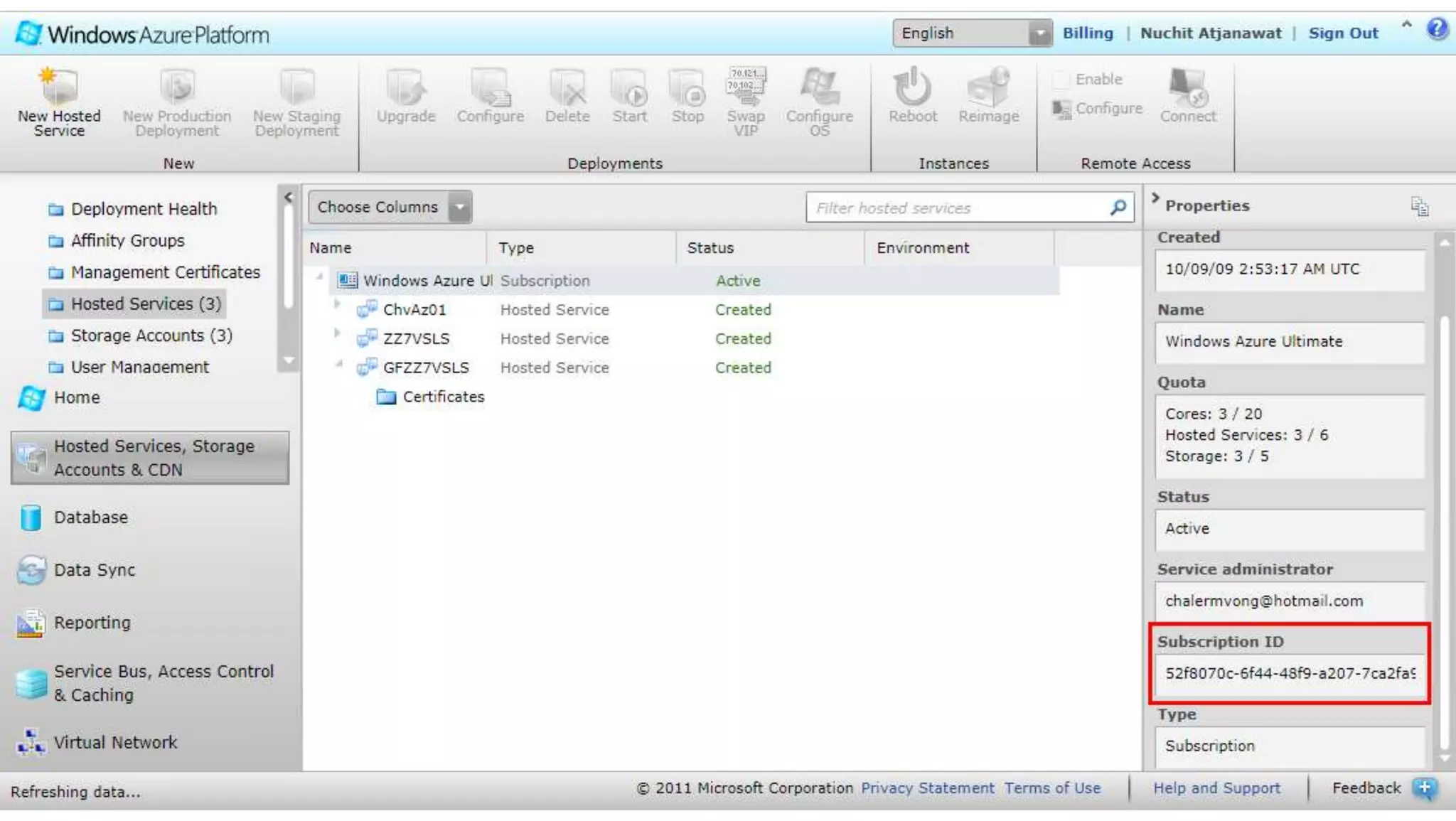1456x821 pixels.
Task: Collapse the left navigation pane arrow
Action: pyautogui.click(x=288, y=198)
